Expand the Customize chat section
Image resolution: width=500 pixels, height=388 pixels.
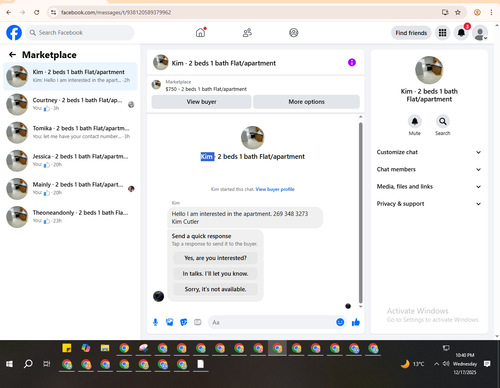coord(429,152)
